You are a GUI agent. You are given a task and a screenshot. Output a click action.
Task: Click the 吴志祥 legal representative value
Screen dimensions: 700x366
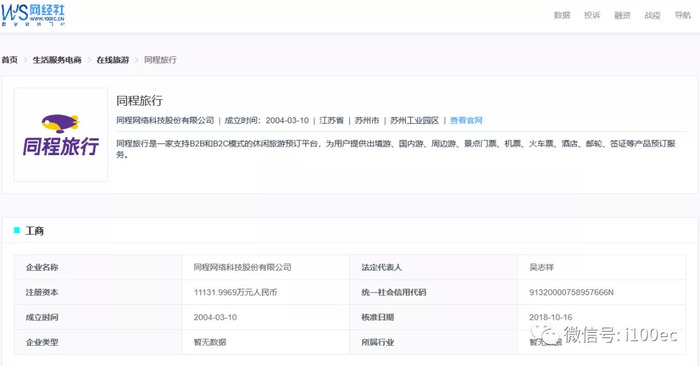[x=542, y=267]
